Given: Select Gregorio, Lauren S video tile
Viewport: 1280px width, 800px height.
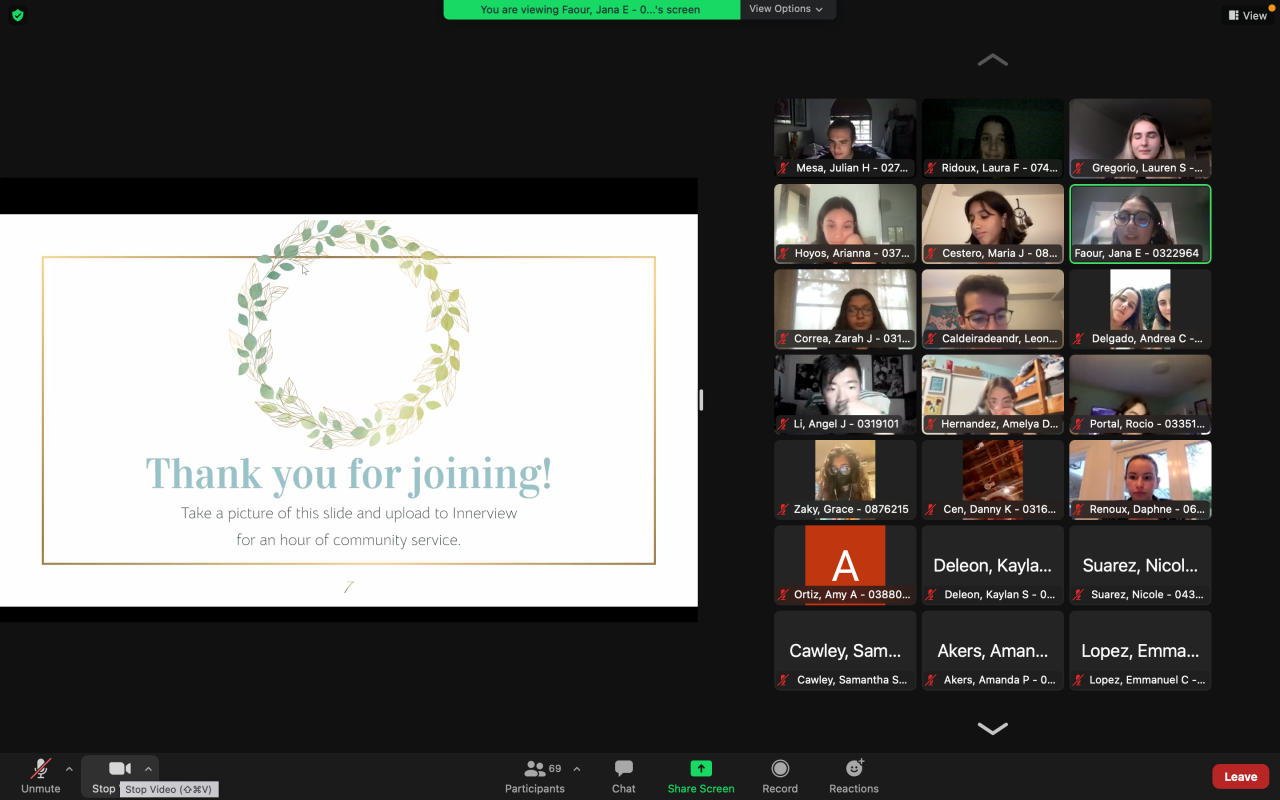Looking at the screenshot, I should pos(1140,138).
